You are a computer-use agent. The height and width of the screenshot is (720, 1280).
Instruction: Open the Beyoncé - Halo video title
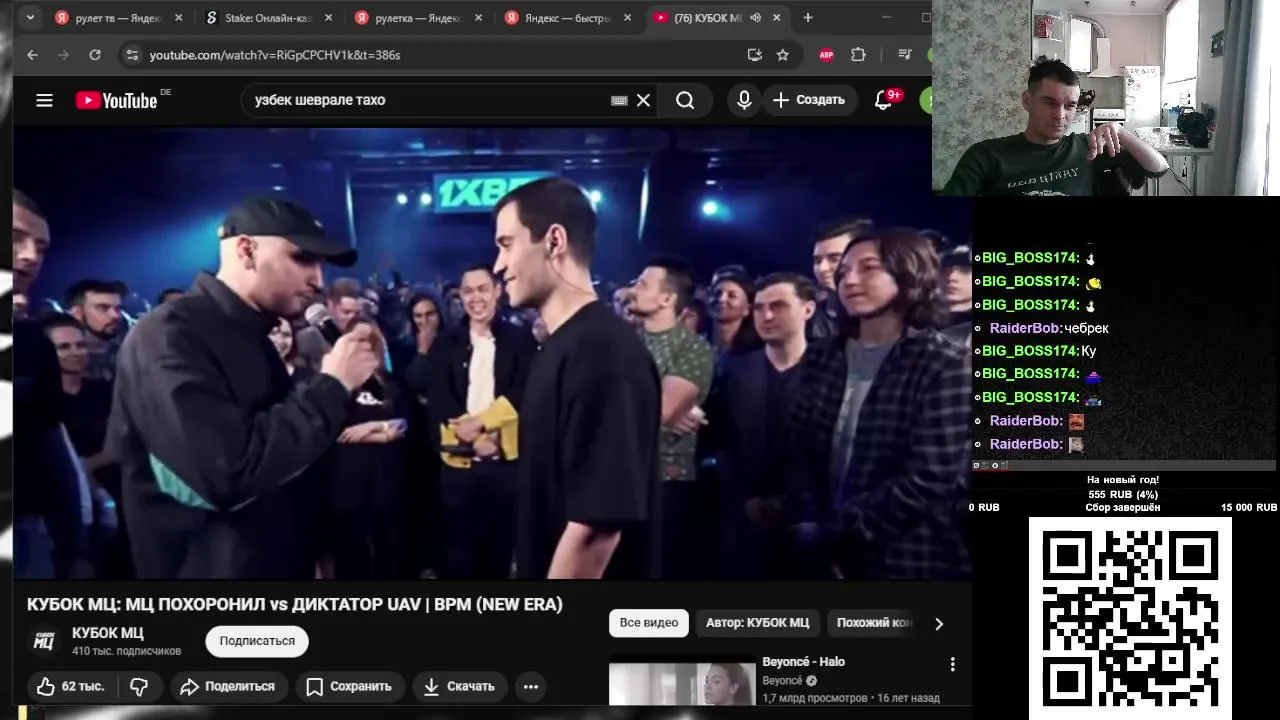point(803,662)
